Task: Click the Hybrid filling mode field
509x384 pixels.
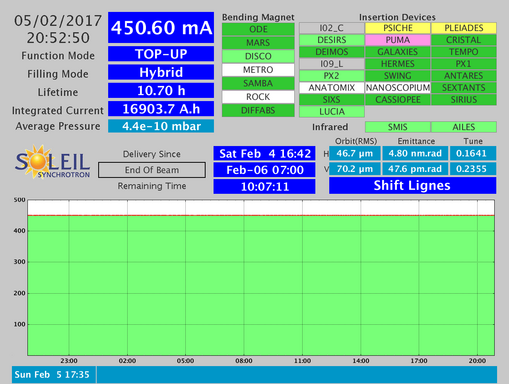Action: click(161, 72)
